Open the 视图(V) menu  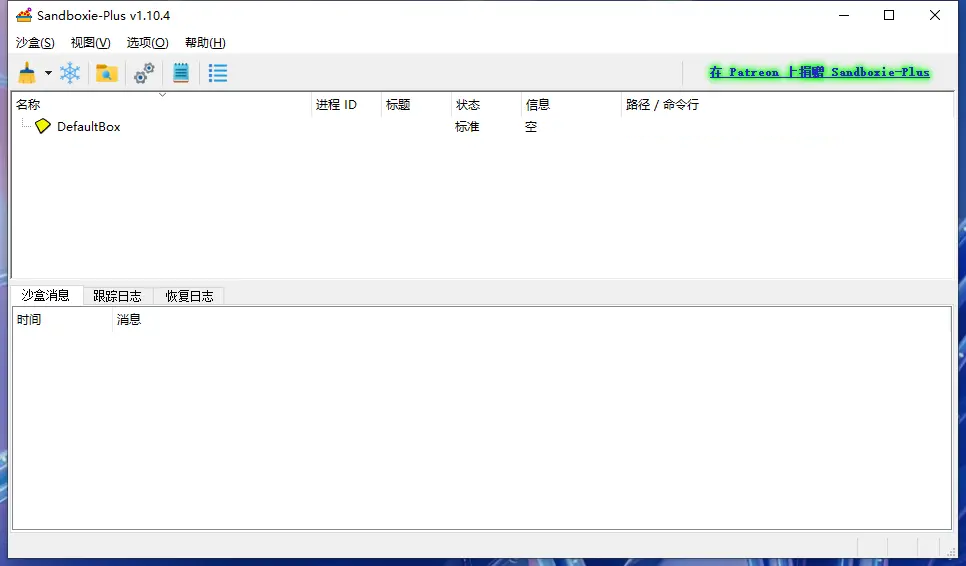click(91, 42)
